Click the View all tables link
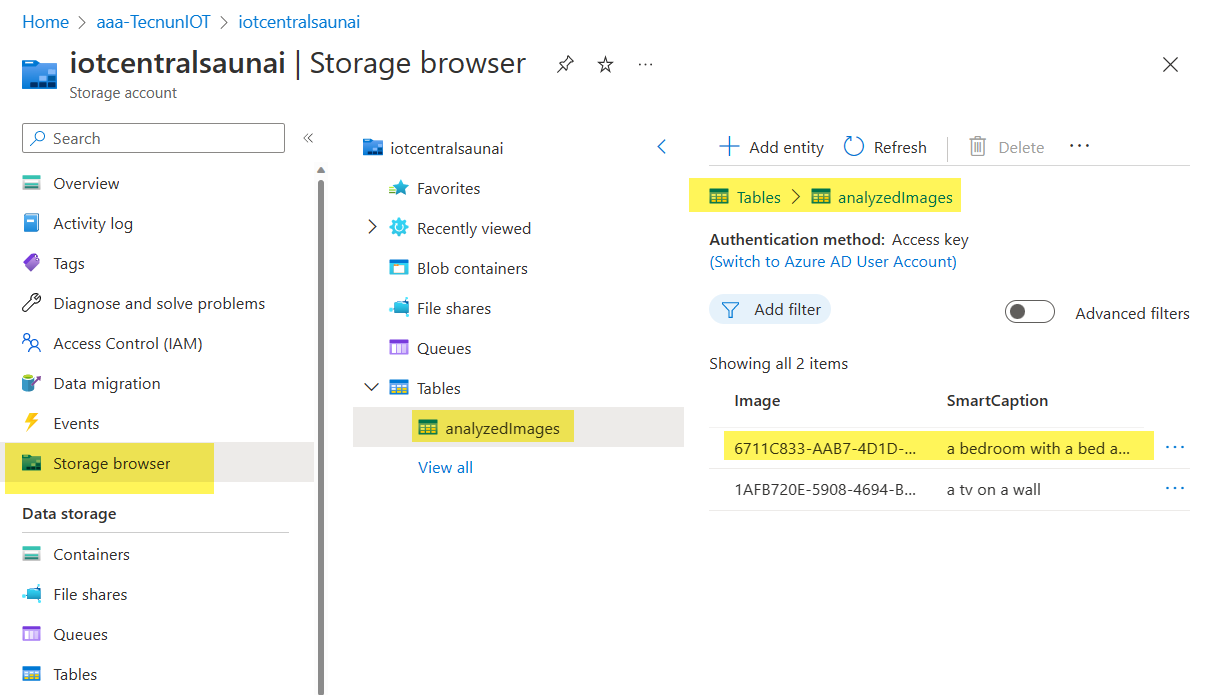The height and width of the screenshot is (695, 1210). pyautogui.click(x=445, y=467)
